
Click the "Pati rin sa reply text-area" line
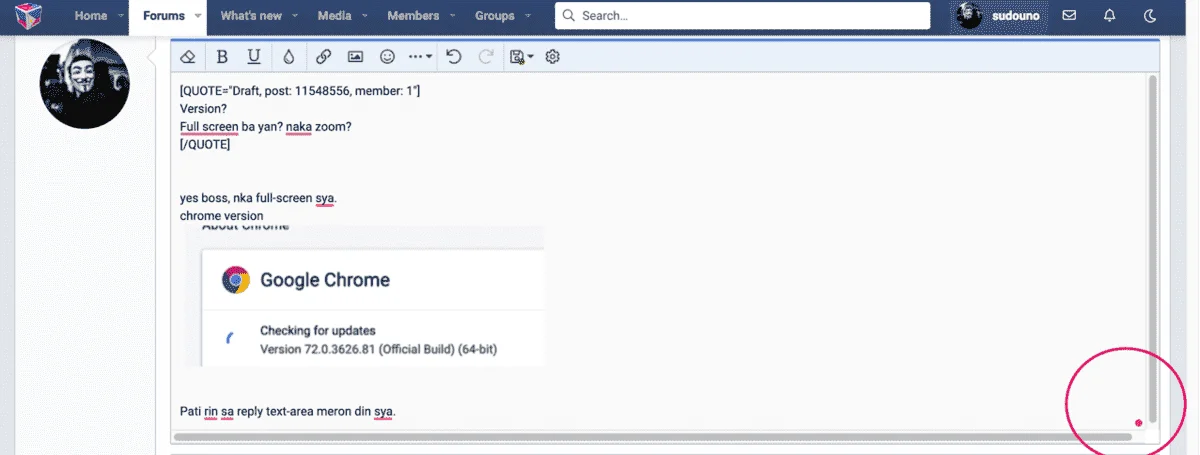pos(288,411)
